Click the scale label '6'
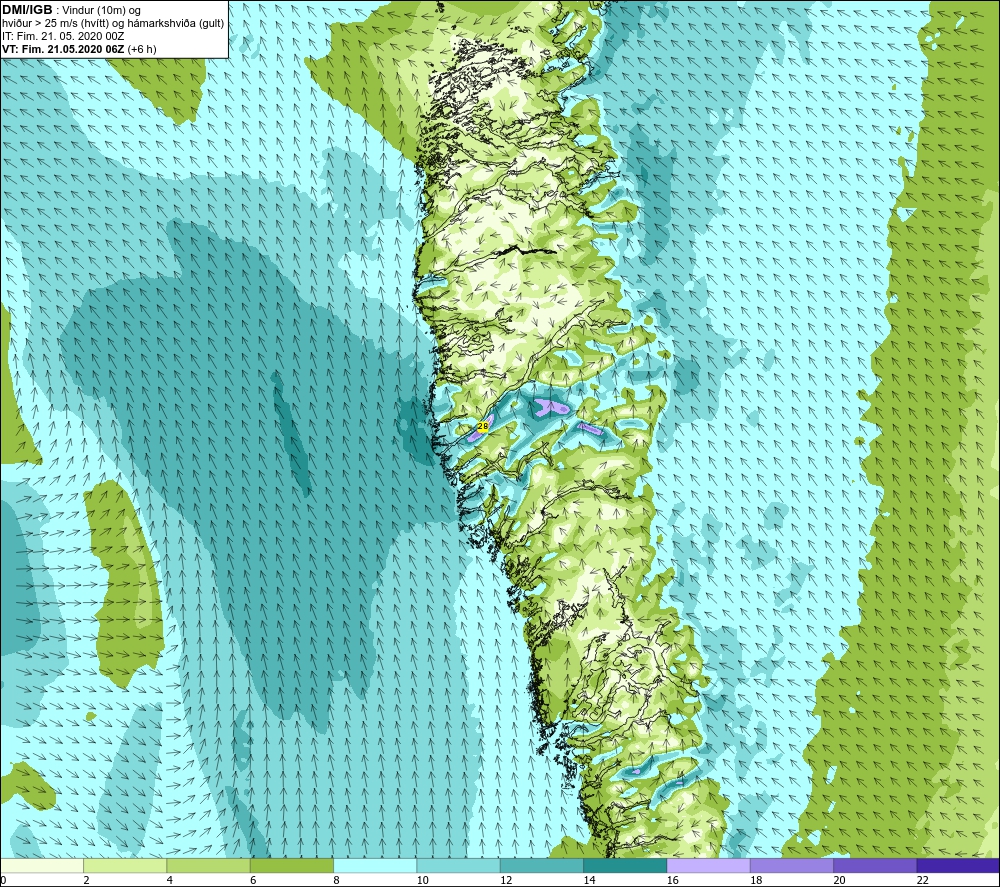Viewport: 1000px width, 887px height. tap(253, 880)
